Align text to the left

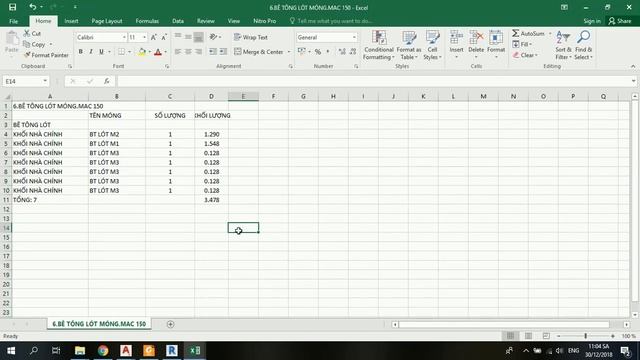pyautogui.click(x=178, y=52)
